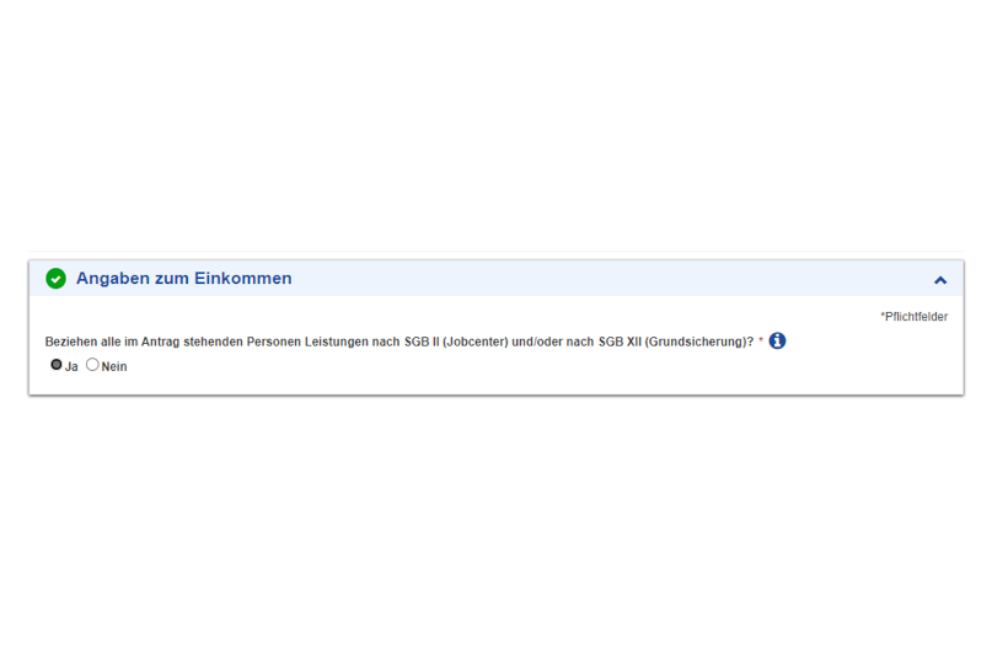Collapse the Angaben zum Einkommen section chevron
1008x672 pixels.
point(940,280)
